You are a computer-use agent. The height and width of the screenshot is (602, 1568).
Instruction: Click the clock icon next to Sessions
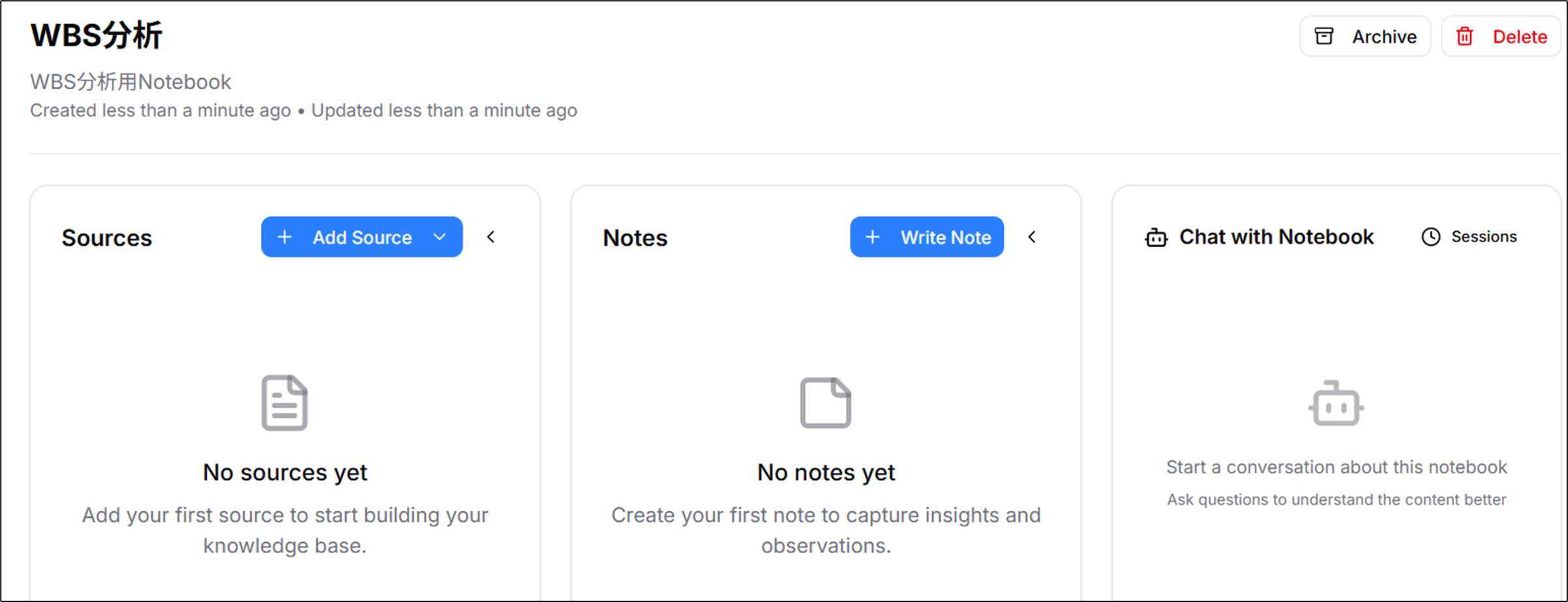click(x=1431, y=237)
